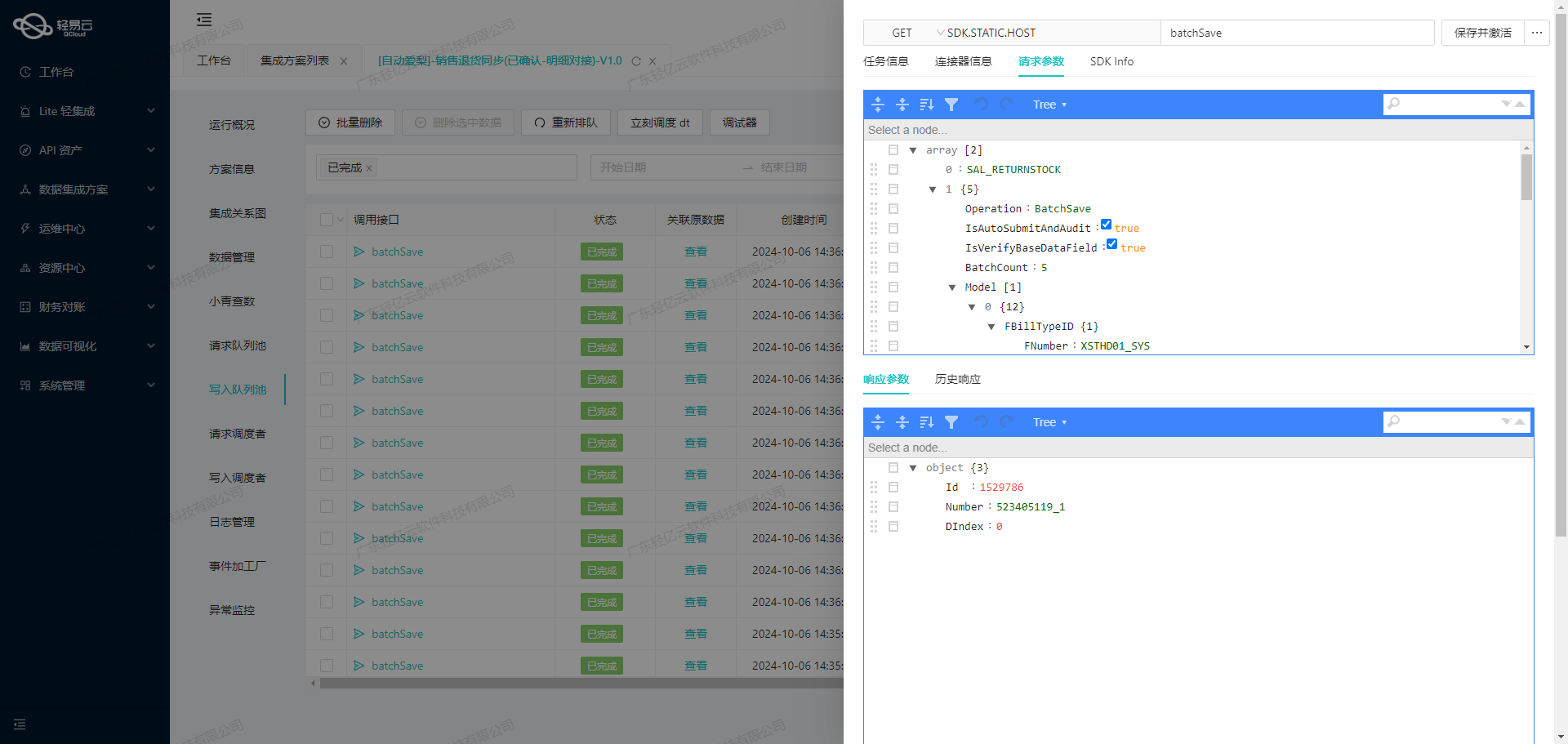Check the first batchSave row checkbox

tap(327, 252)
